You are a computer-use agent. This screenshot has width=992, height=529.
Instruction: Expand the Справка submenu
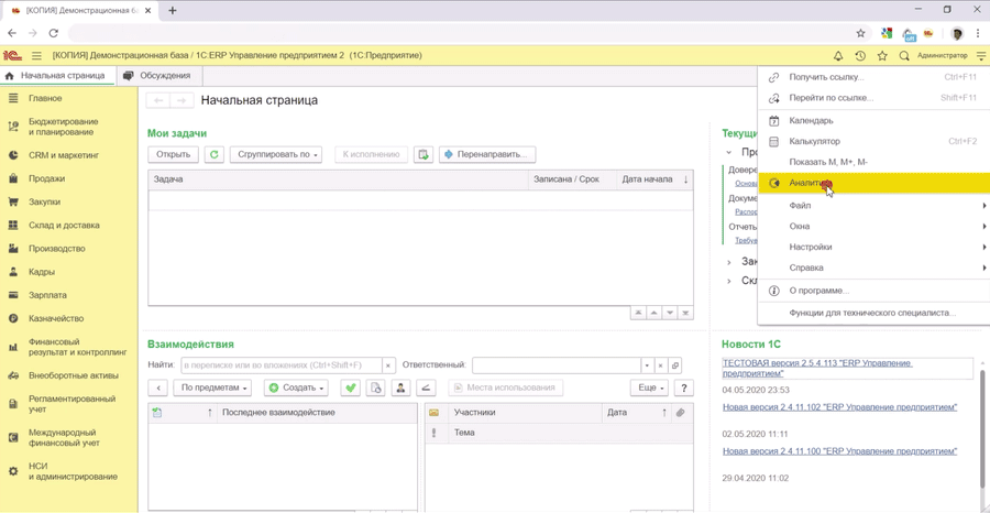click(874, 268)
